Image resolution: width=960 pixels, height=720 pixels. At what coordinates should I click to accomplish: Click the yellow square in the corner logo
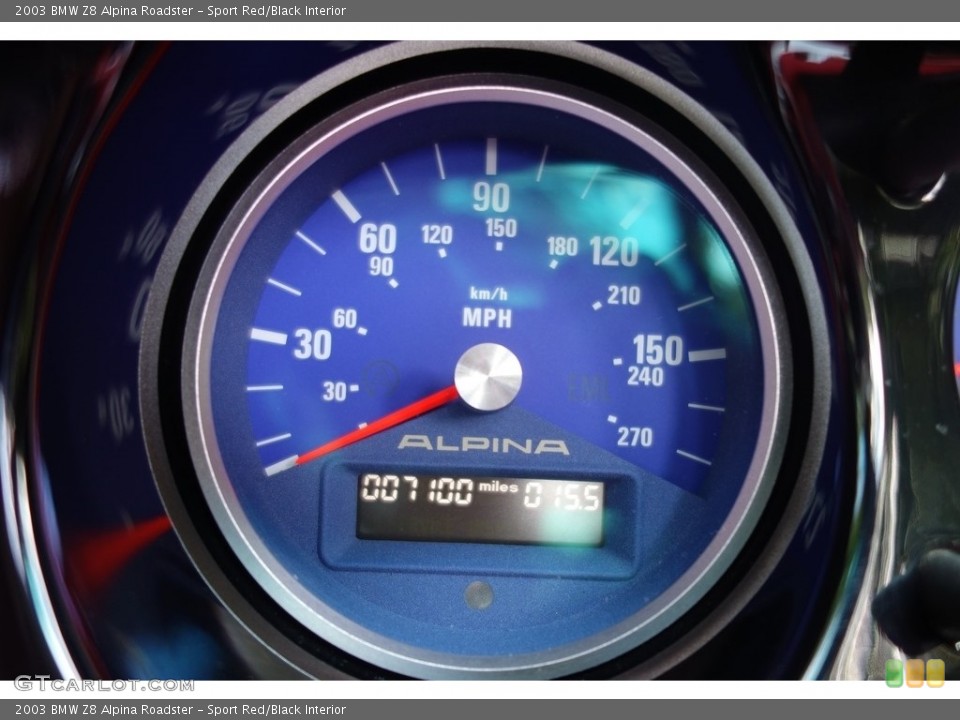tap(936, 672)
